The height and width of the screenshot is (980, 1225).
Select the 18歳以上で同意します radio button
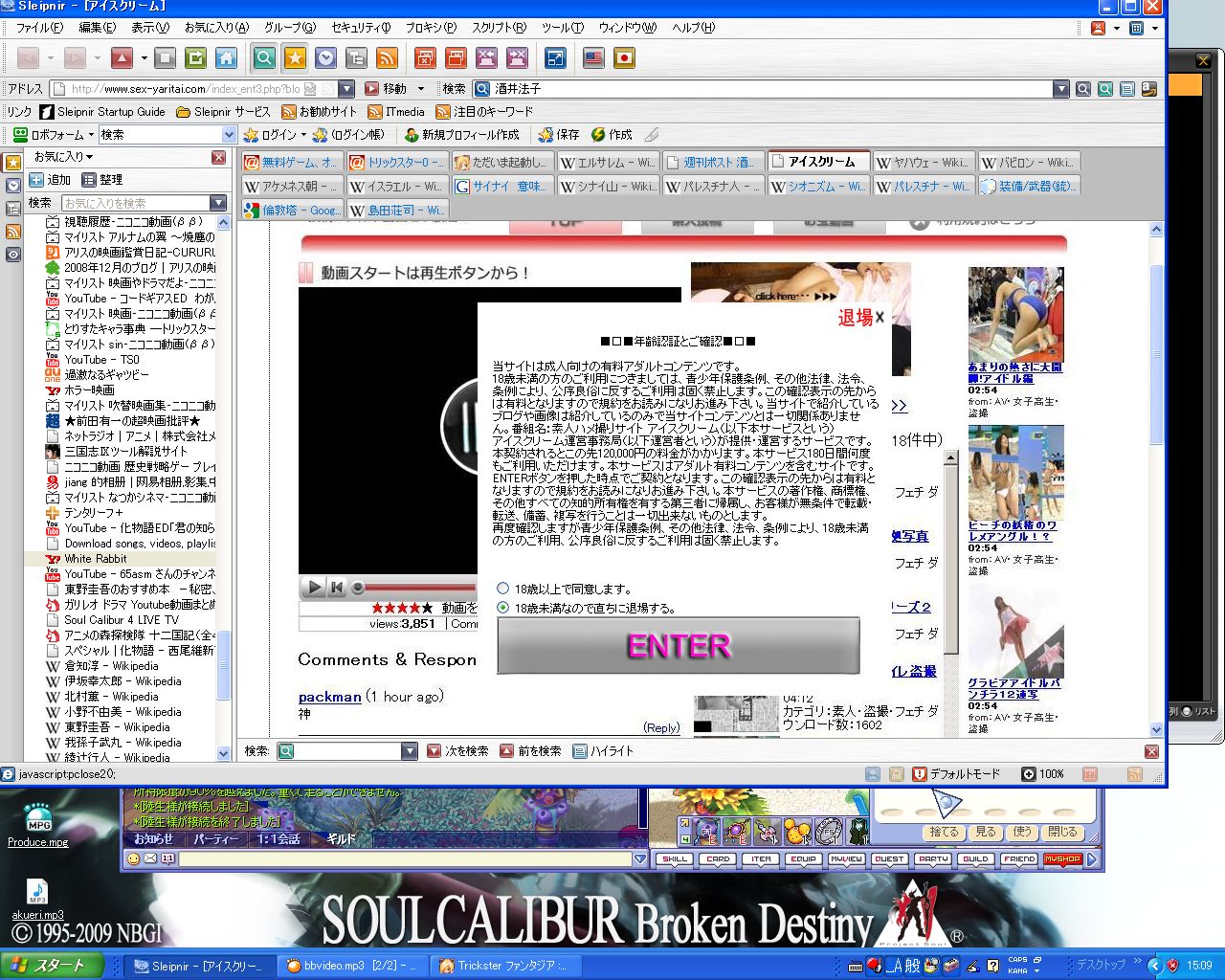(x=503, y=589)
